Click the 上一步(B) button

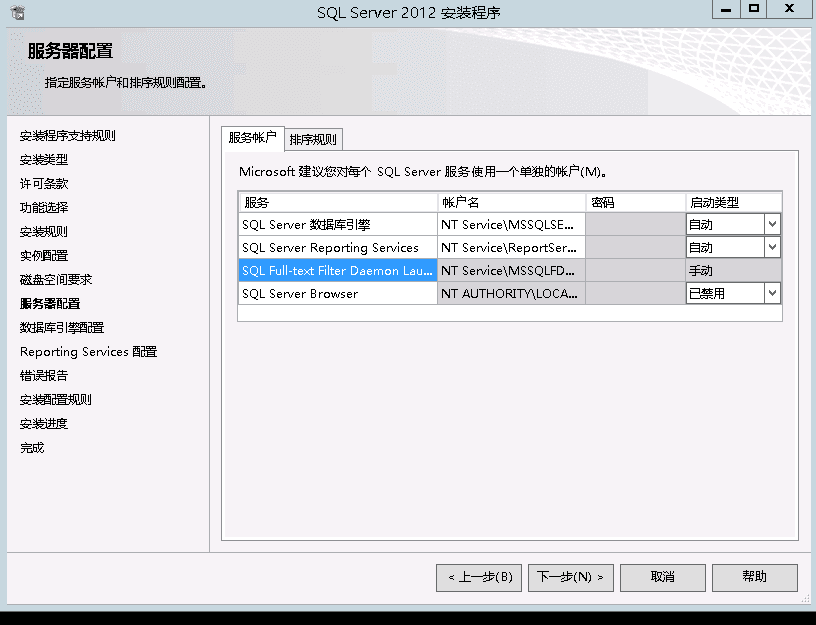coord(479,577)
